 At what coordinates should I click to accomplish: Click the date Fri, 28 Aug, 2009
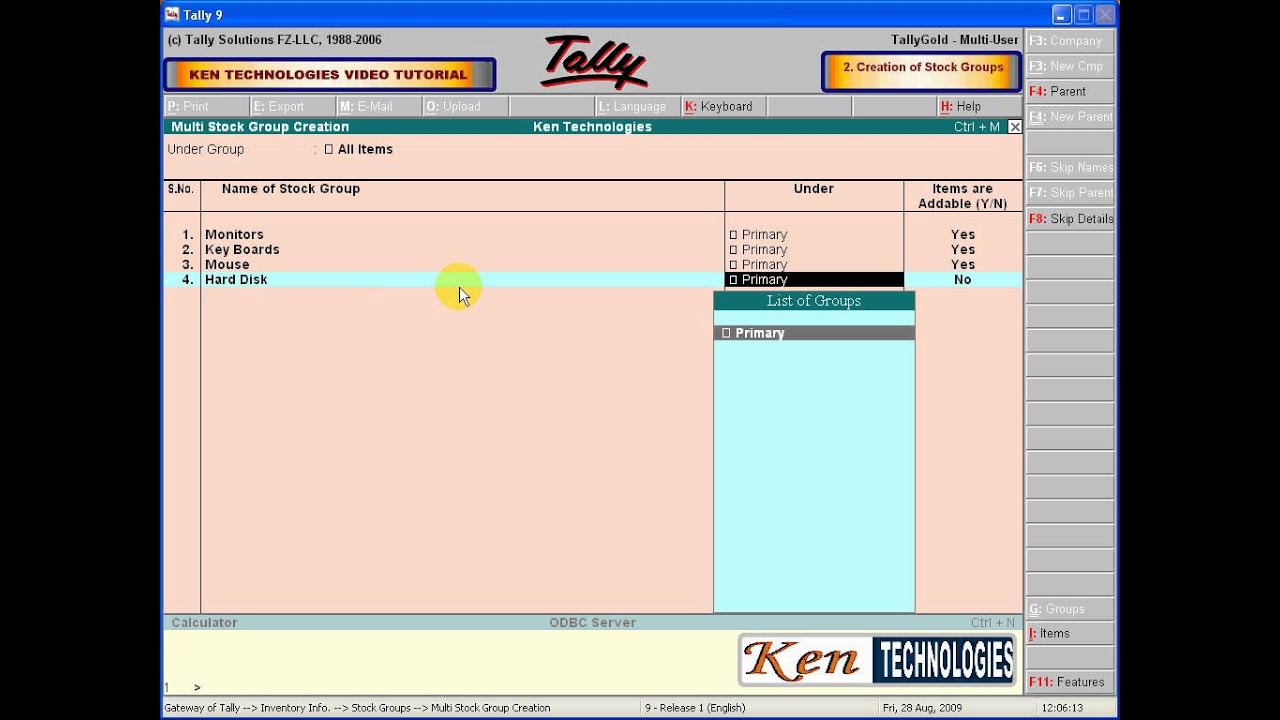coord(922,708)
